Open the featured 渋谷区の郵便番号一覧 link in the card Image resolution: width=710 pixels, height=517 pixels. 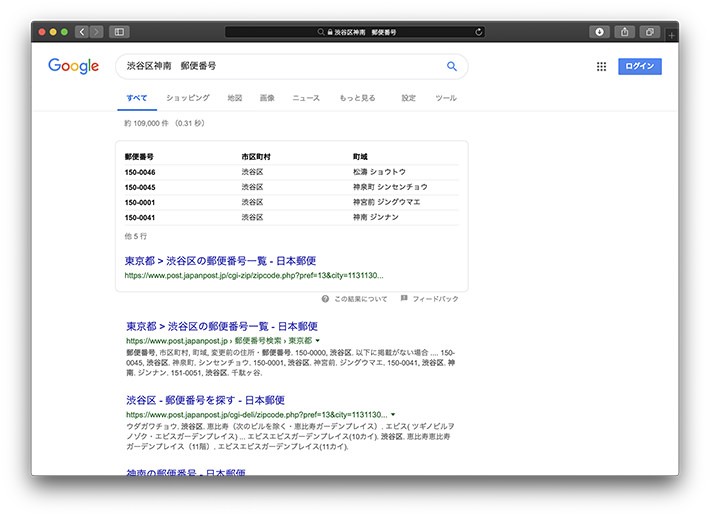pyautogui.click(x=220, y=261)
